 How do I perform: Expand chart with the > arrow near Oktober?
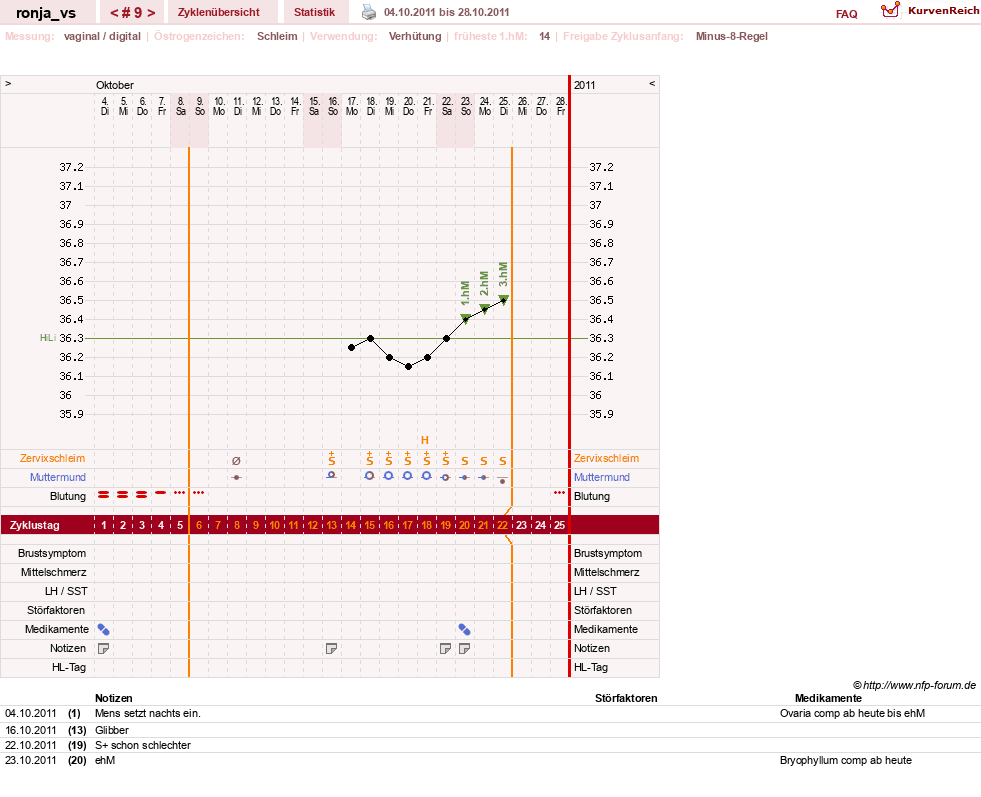tap(8, 83)
